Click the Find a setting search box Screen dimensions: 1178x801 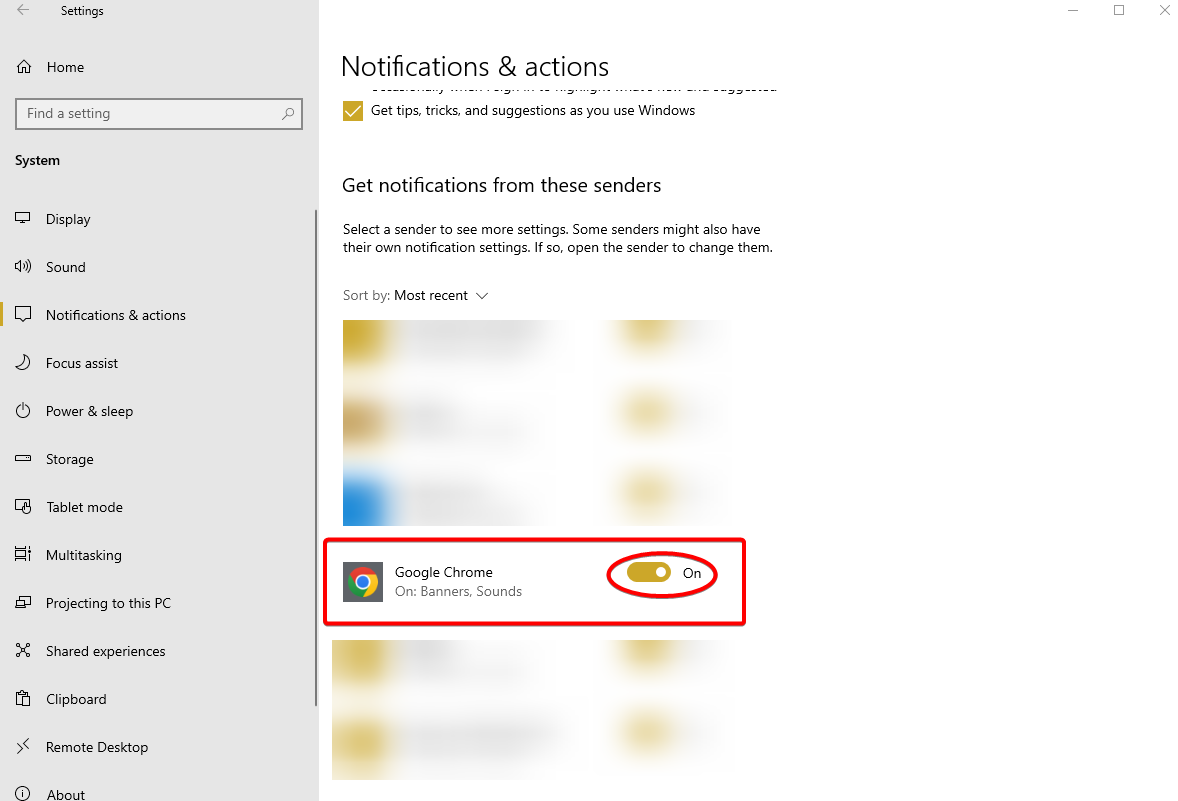(x=159, y=113)
